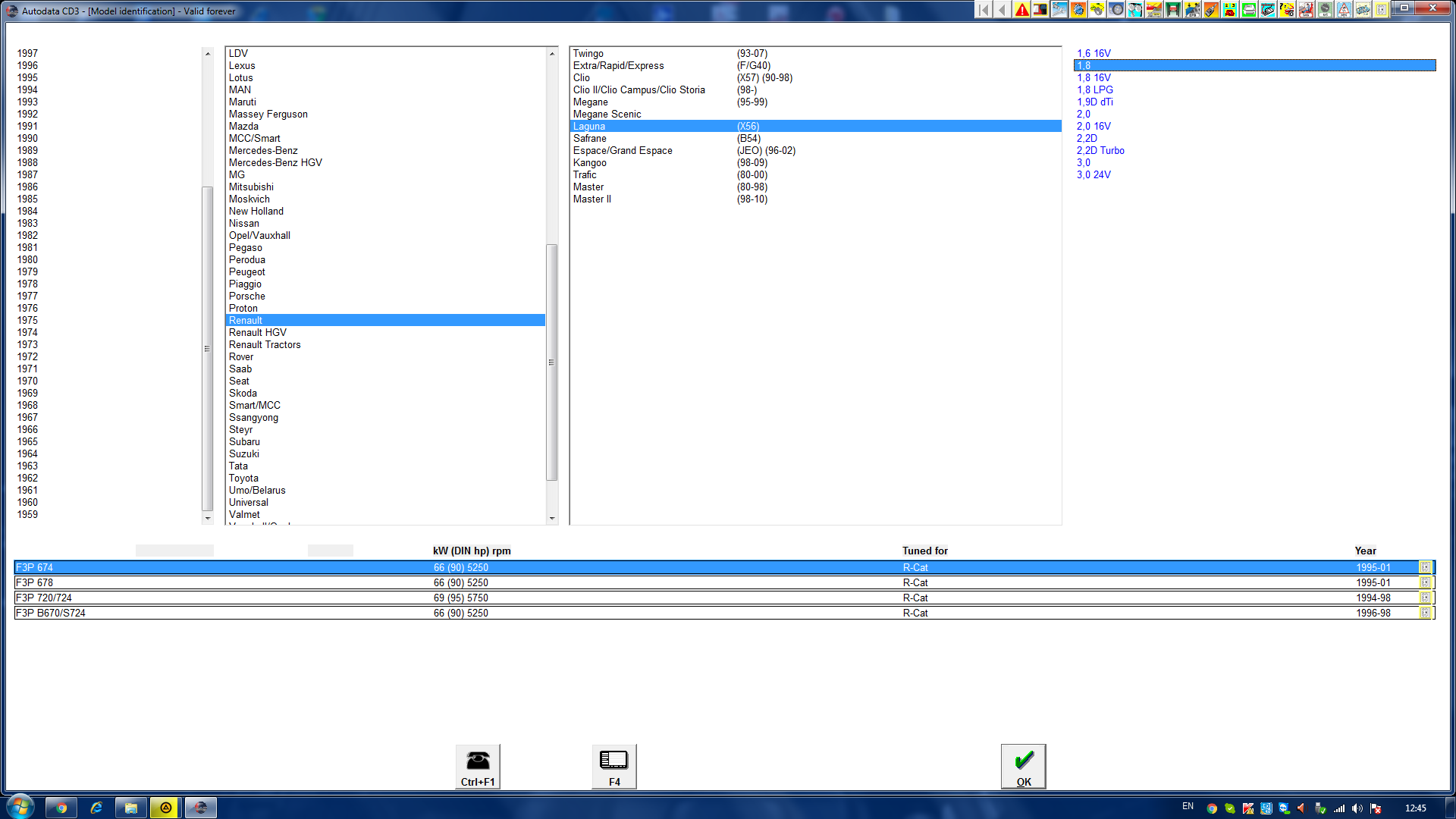
Task: Open the car body outline toolbar icon
Action: 1363,10
